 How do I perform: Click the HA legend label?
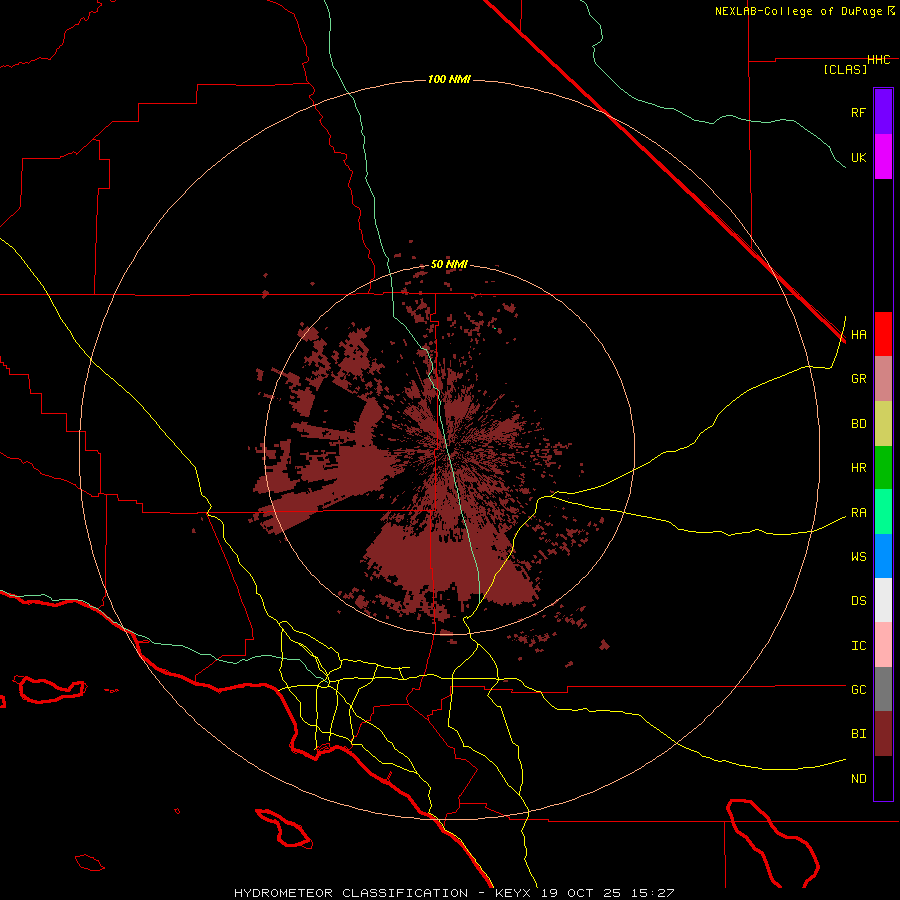coord(858,335)
